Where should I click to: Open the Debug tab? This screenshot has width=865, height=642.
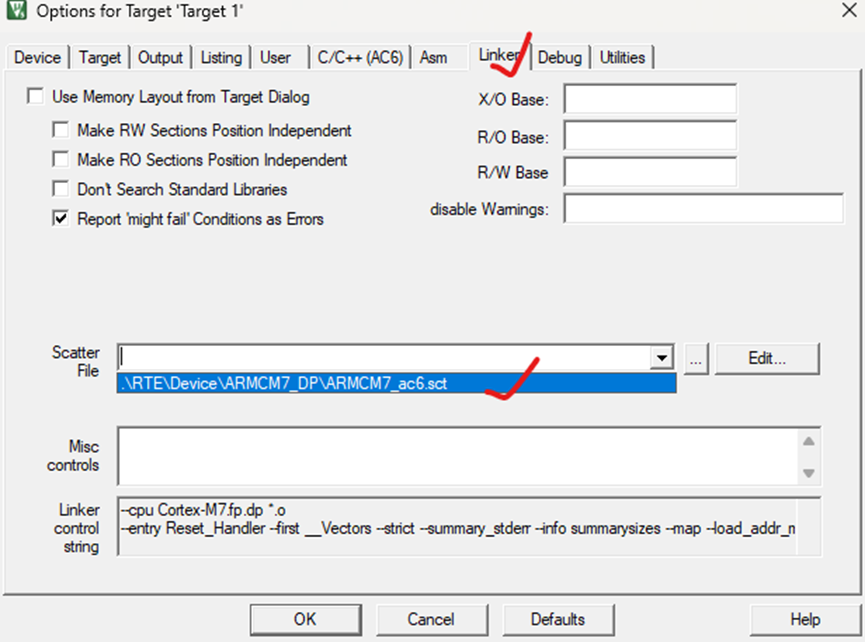pos(559,57)
